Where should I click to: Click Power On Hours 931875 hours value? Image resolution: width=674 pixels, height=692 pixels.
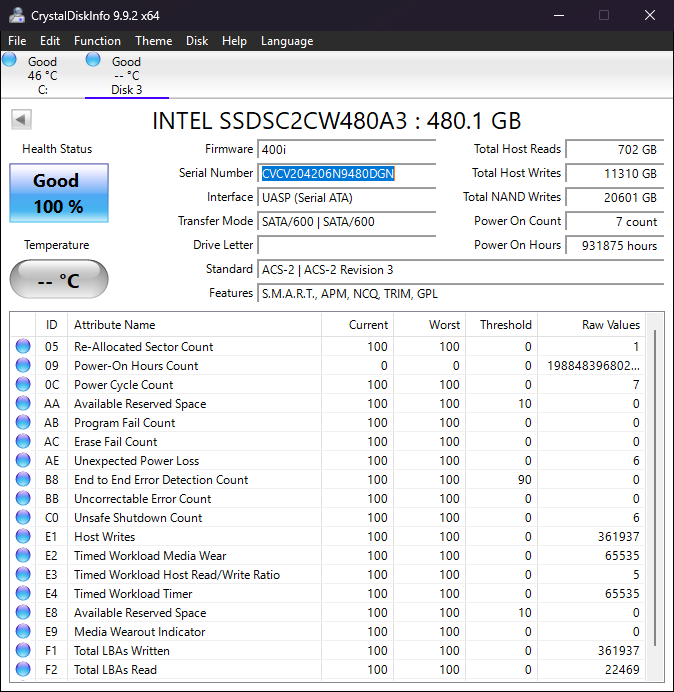(x=615, y=245)
